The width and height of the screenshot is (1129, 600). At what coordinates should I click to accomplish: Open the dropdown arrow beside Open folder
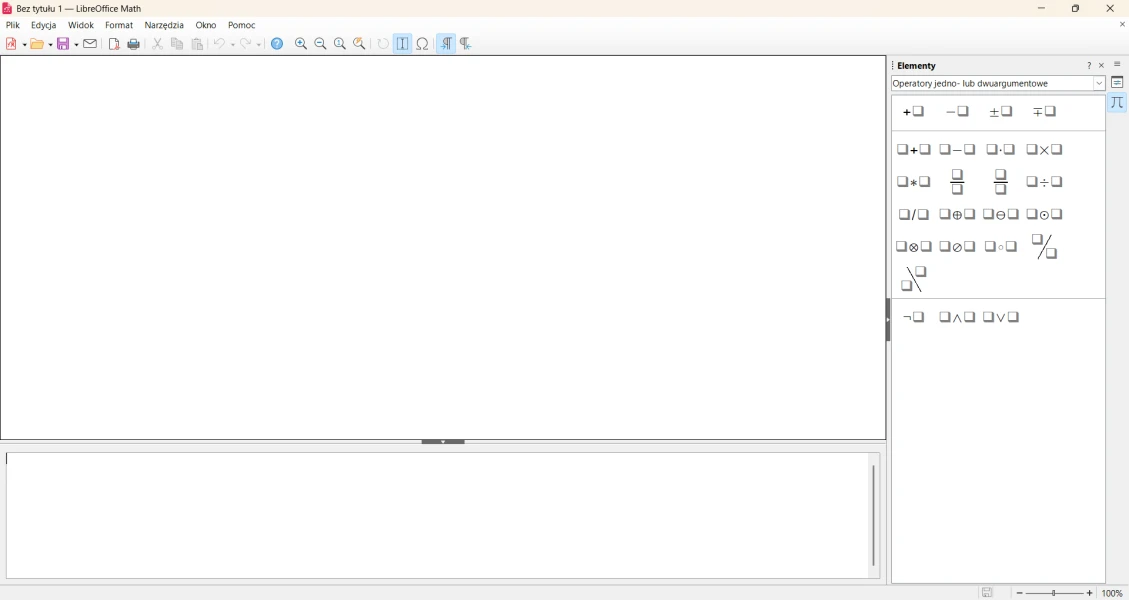50,44
